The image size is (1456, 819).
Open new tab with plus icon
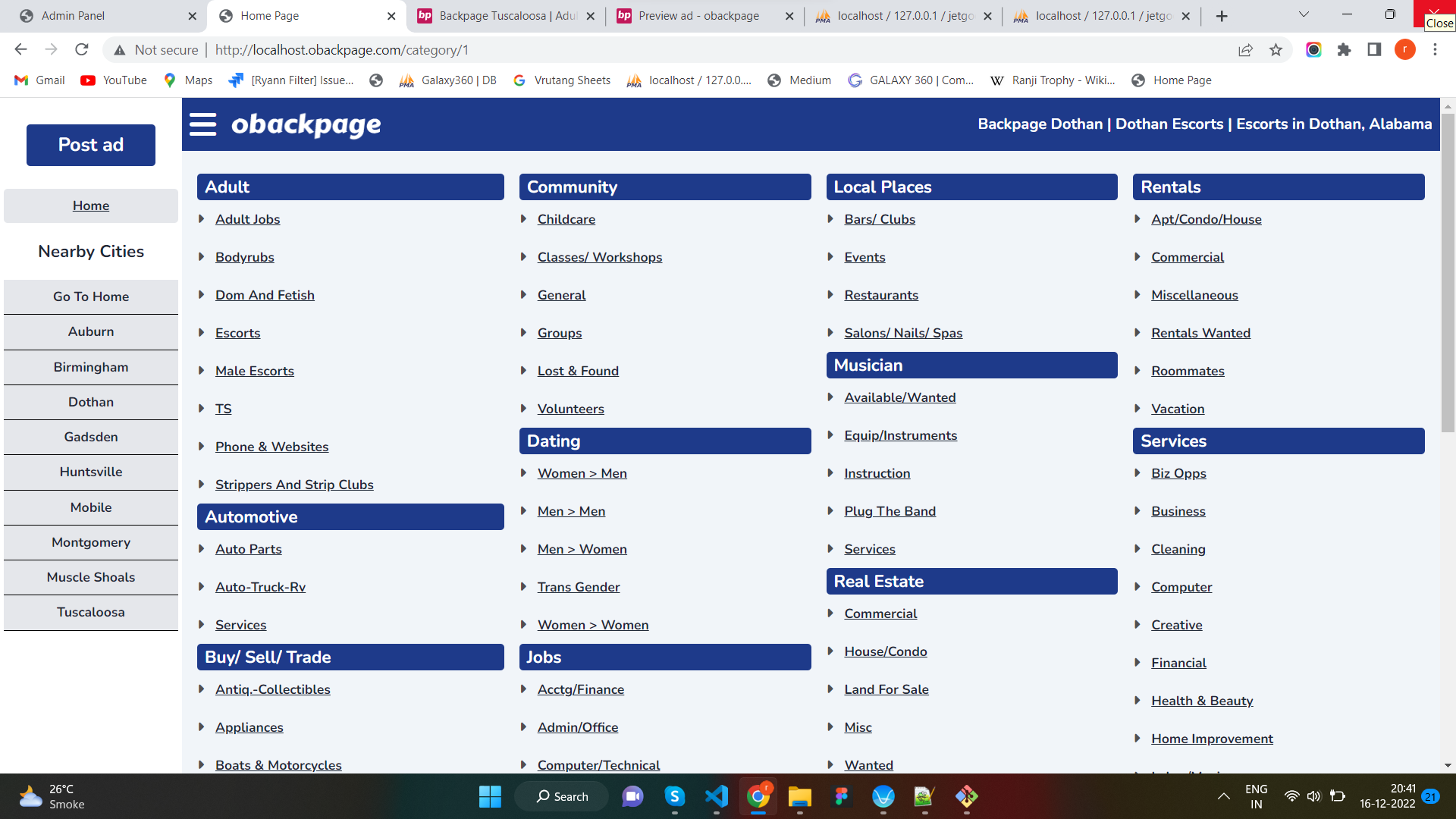(x=1222, y=16)
